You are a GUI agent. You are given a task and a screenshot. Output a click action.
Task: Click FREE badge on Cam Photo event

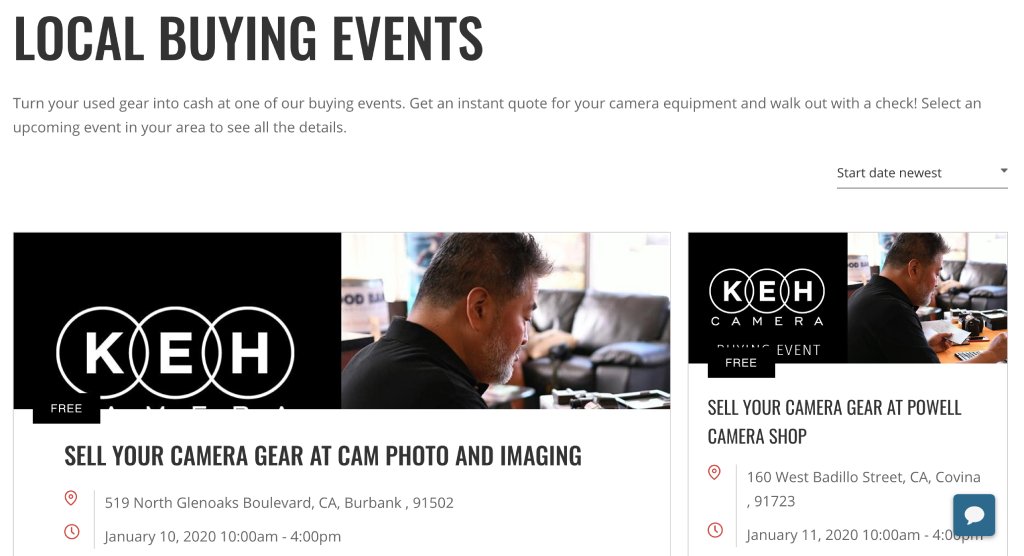pyautogui.click(x=67, y=409)
